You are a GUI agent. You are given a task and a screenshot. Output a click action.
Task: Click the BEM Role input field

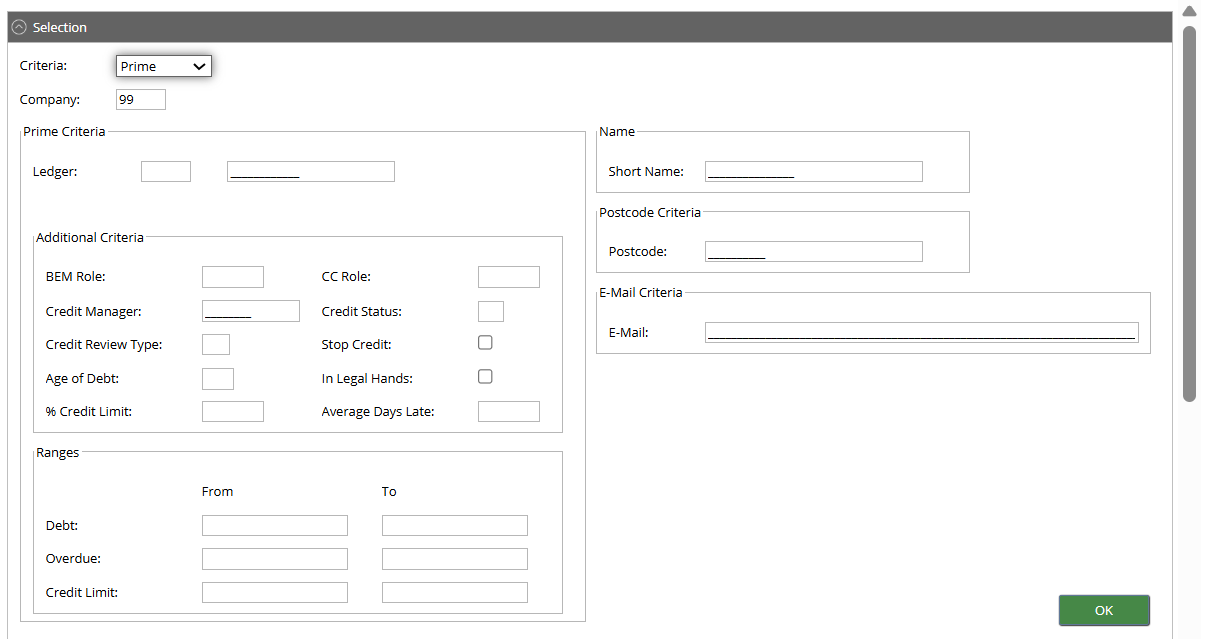point(233,277)
